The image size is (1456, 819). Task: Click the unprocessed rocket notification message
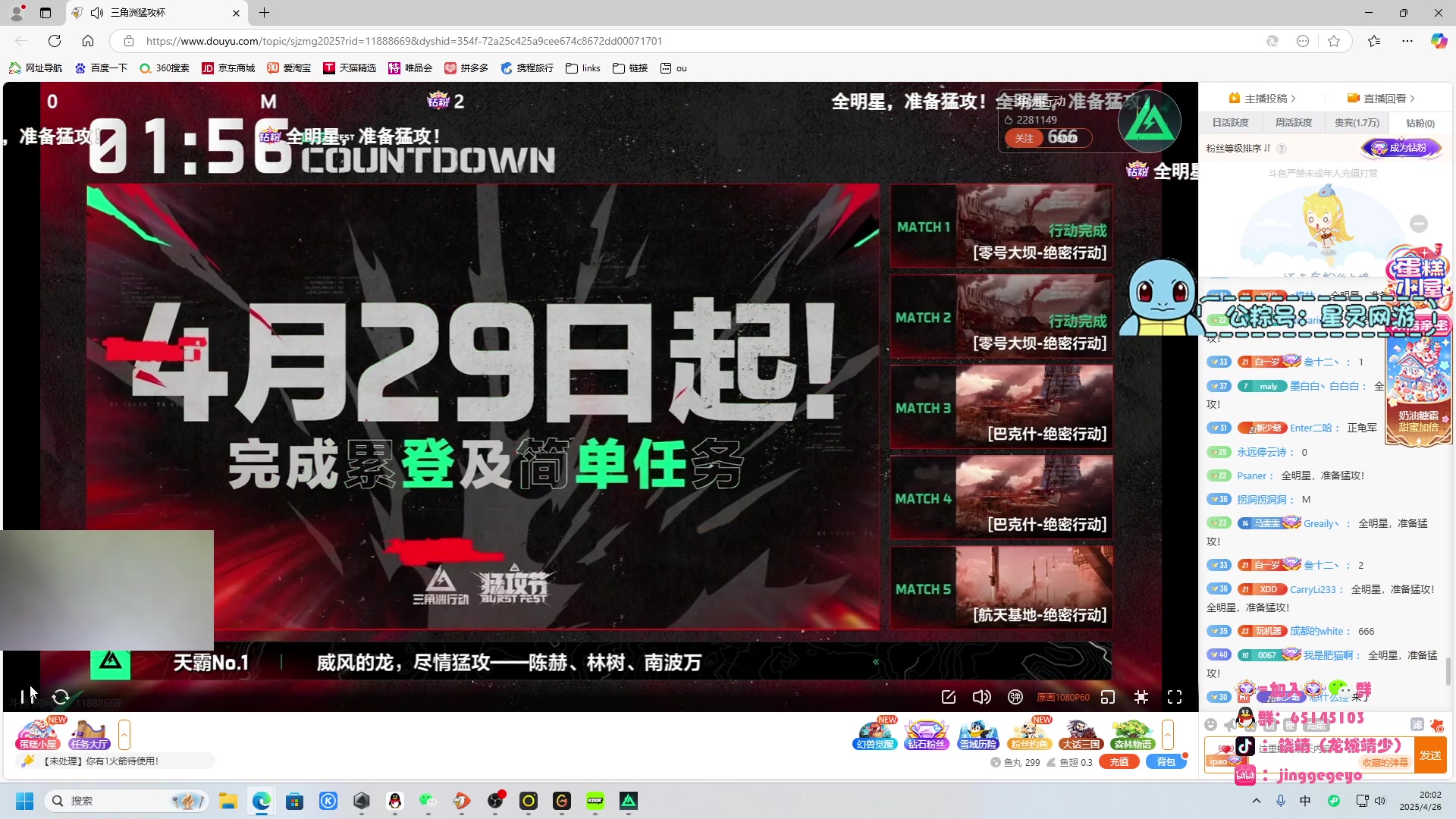coord(115,761)
